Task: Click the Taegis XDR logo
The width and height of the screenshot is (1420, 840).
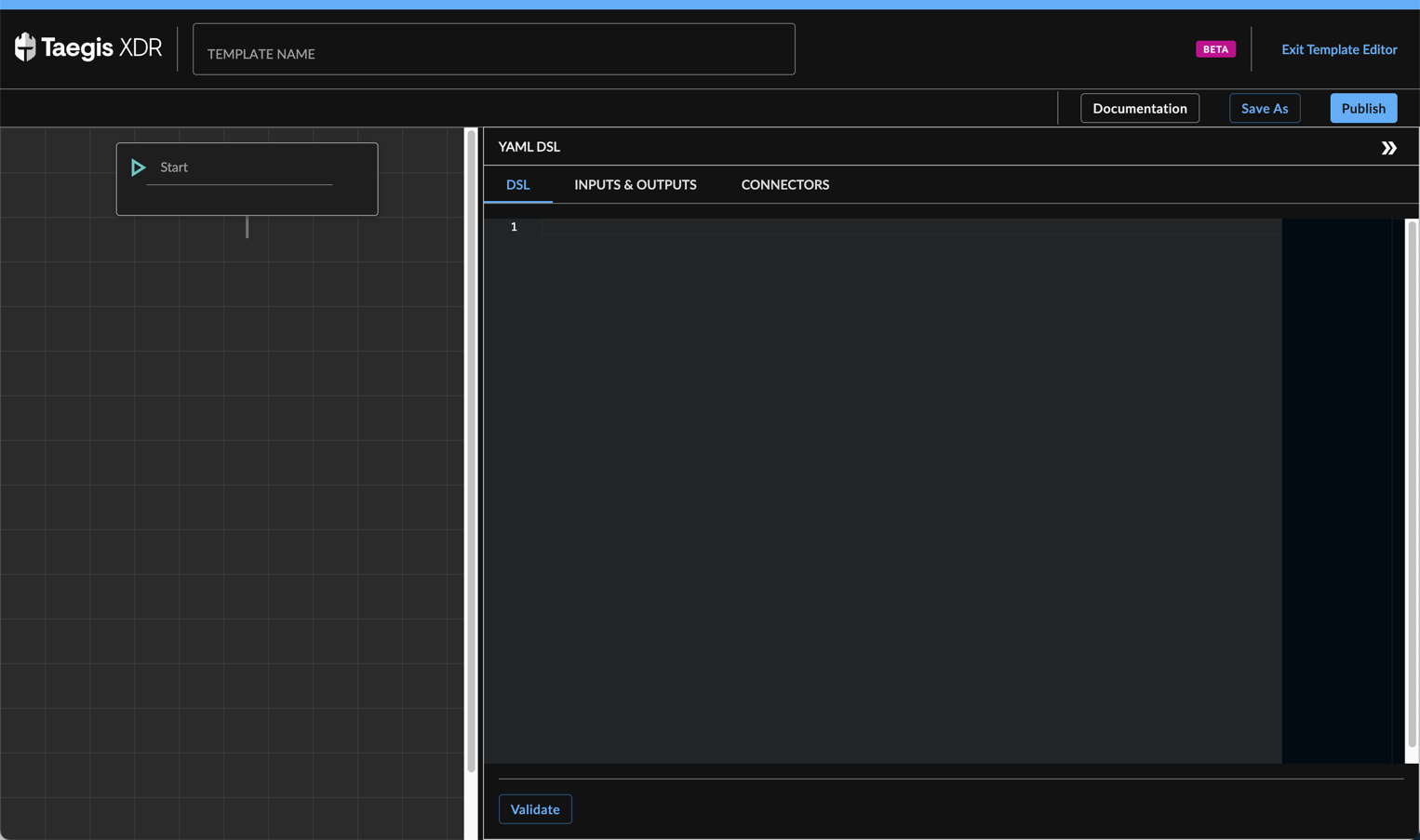Action: tap(88, 47)
